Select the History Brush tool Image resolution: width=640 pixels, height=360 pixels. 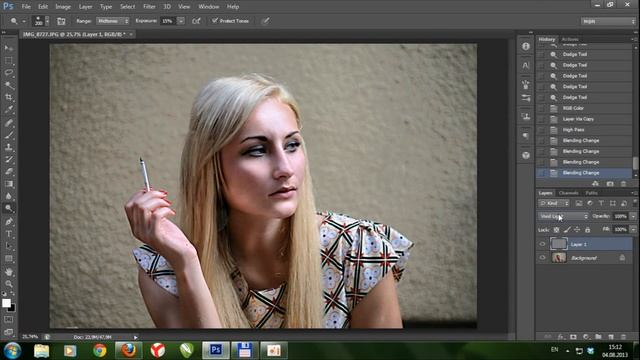9,159
